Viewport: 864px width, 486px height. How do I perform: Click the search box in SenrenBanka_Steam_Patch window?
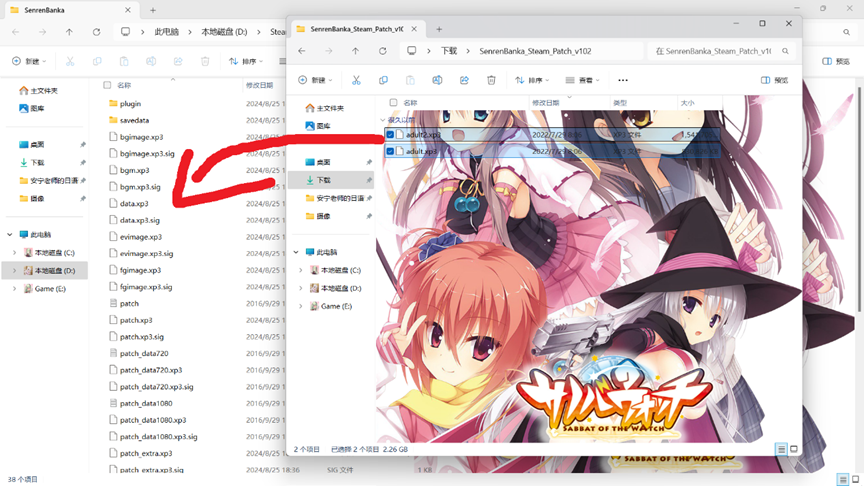[722, 50]
